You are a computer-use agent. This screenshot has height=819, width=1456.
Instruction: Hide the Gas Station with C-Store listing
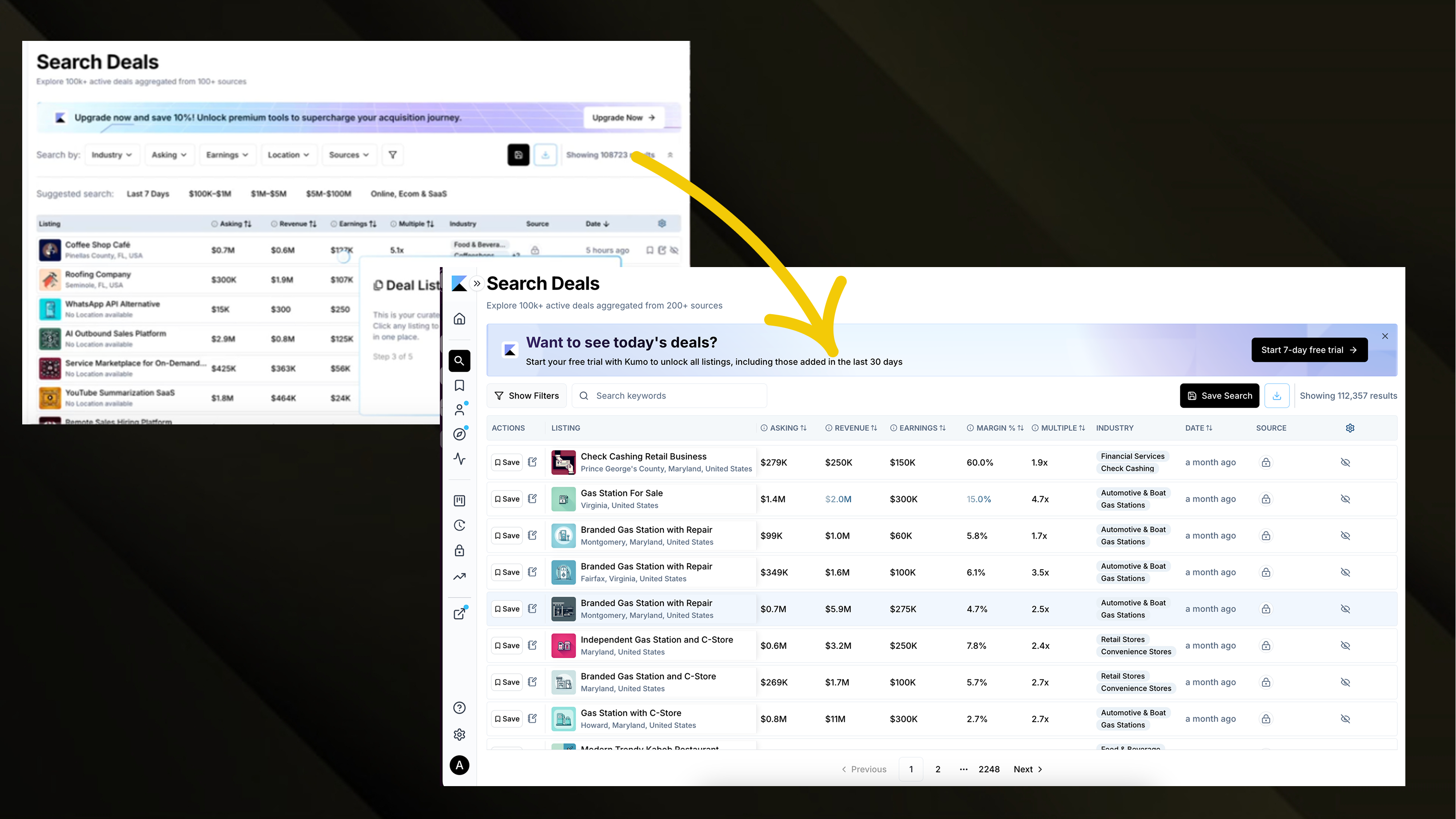click(x=1345, y=719)
